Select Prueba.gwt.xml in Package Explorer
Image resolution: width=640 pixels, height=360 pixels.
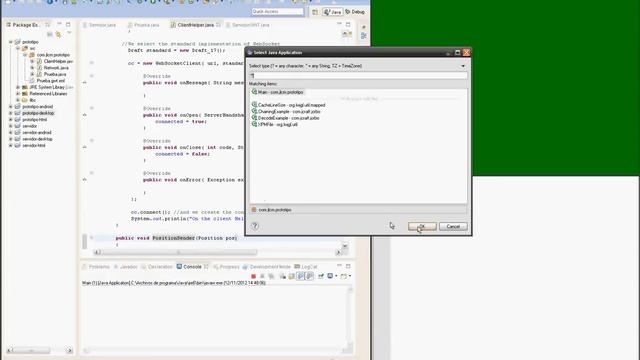(x=47, y=81)
